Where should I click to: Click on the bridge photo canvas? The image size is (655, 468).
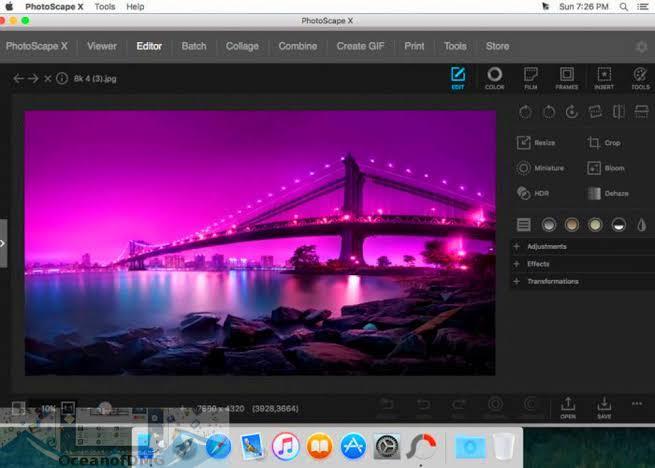coord(260,243)
